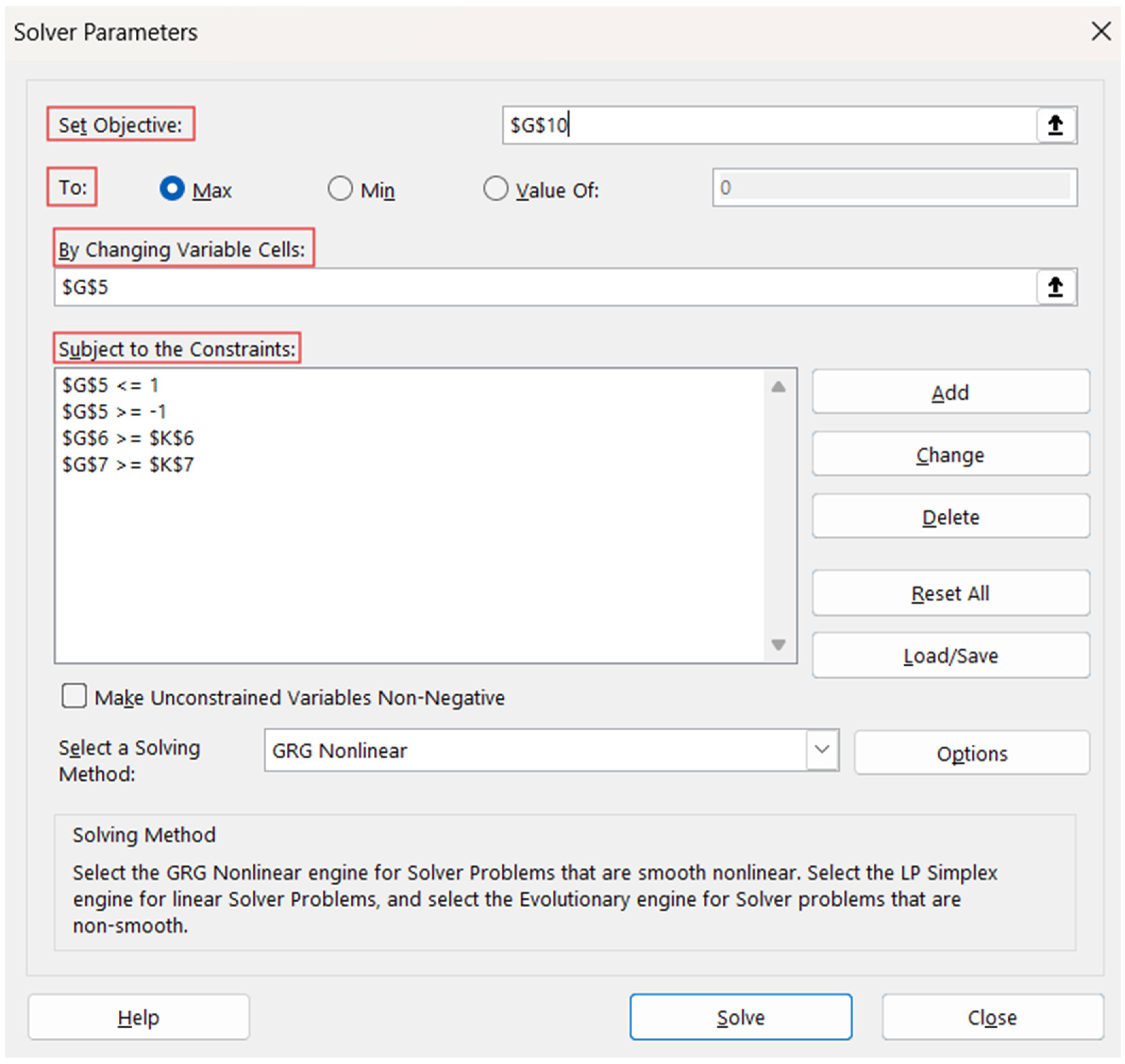The width and height of the screenshot is (1125, 1064).
Task: Click the Reset All button
Action: pyautogui.click(x=950, y=593)
